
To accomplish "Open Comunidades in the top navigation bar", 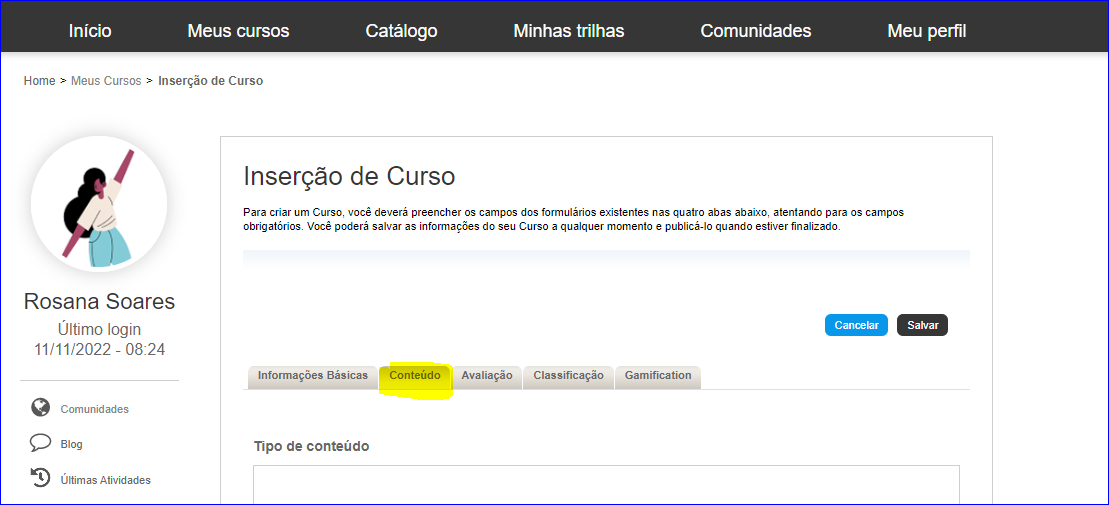I will (x=755, y=31).
